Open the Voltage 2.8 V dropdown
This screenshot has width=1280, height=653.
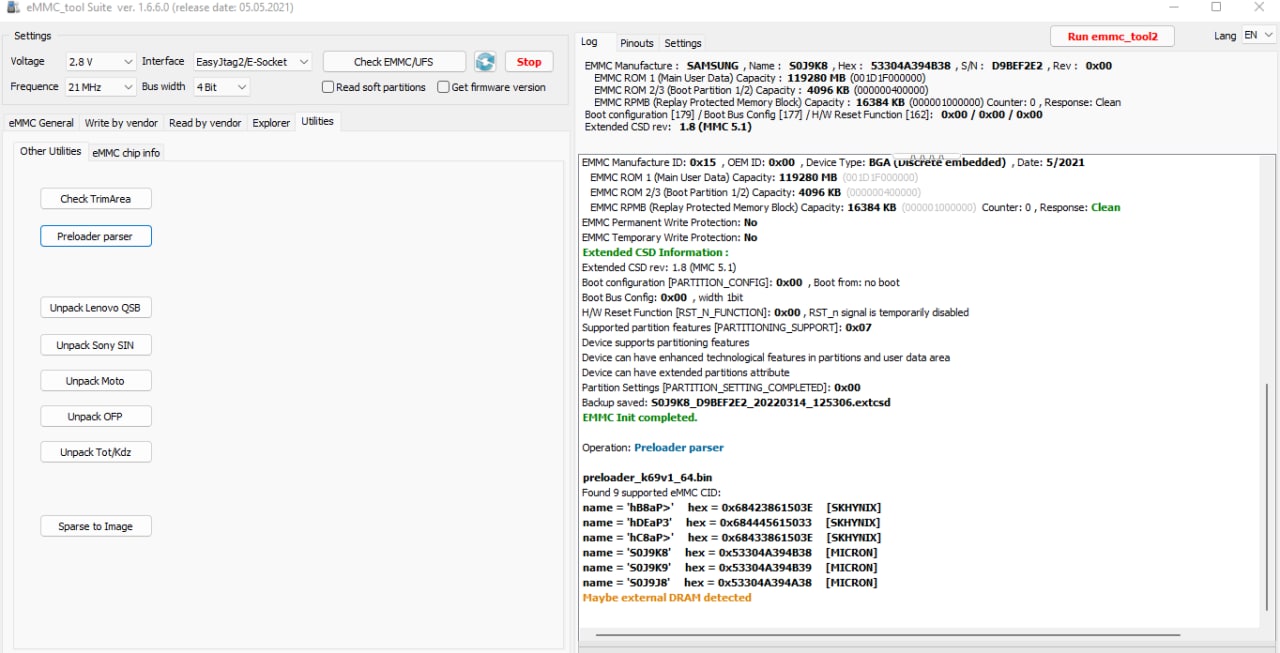point(100,62)
